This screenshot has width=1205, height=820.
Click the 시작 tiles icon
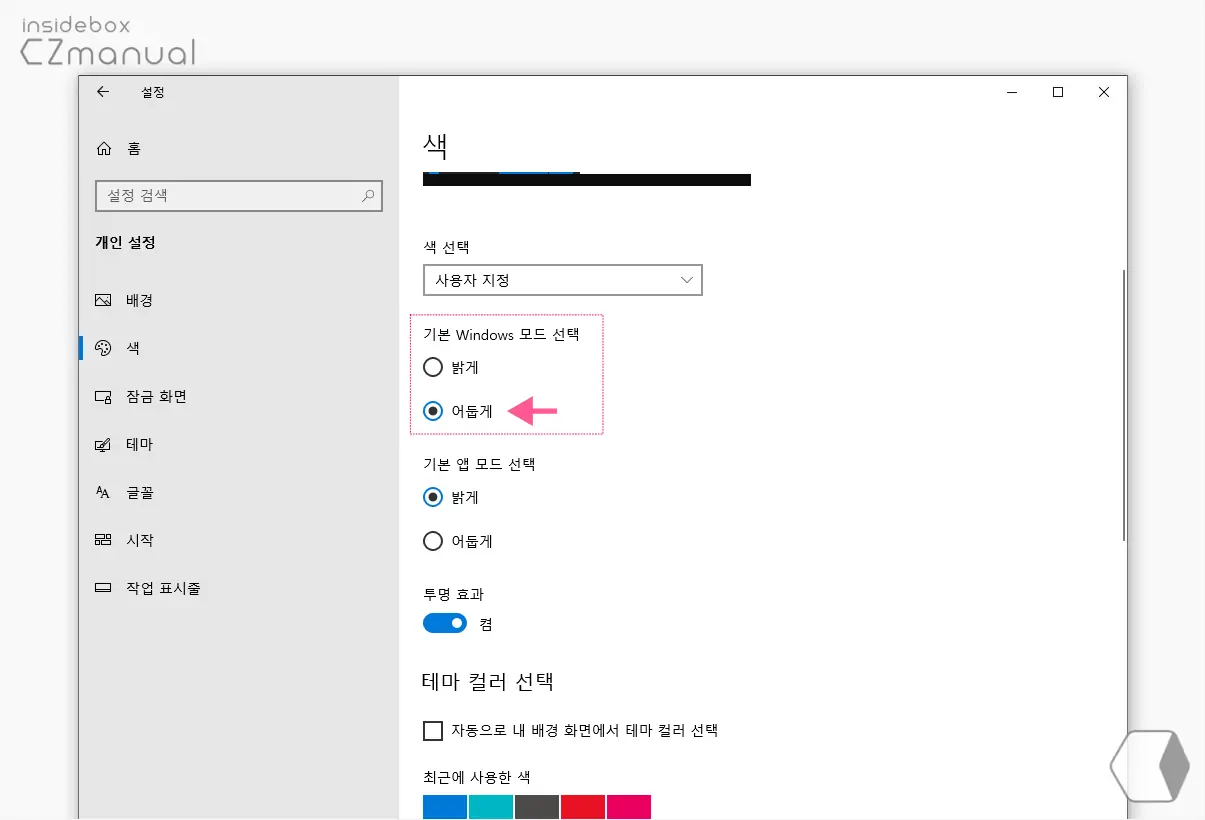pyautogui.click(x=103, y=540)
